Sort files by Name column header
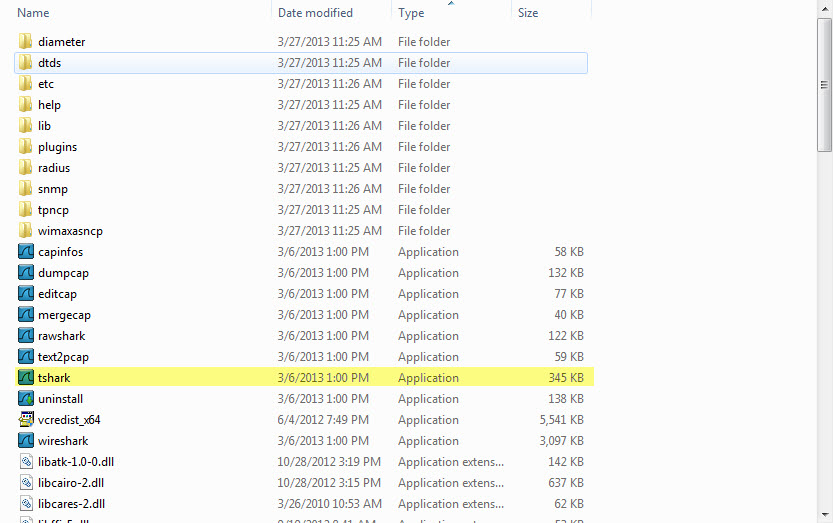 coord(140,13)
